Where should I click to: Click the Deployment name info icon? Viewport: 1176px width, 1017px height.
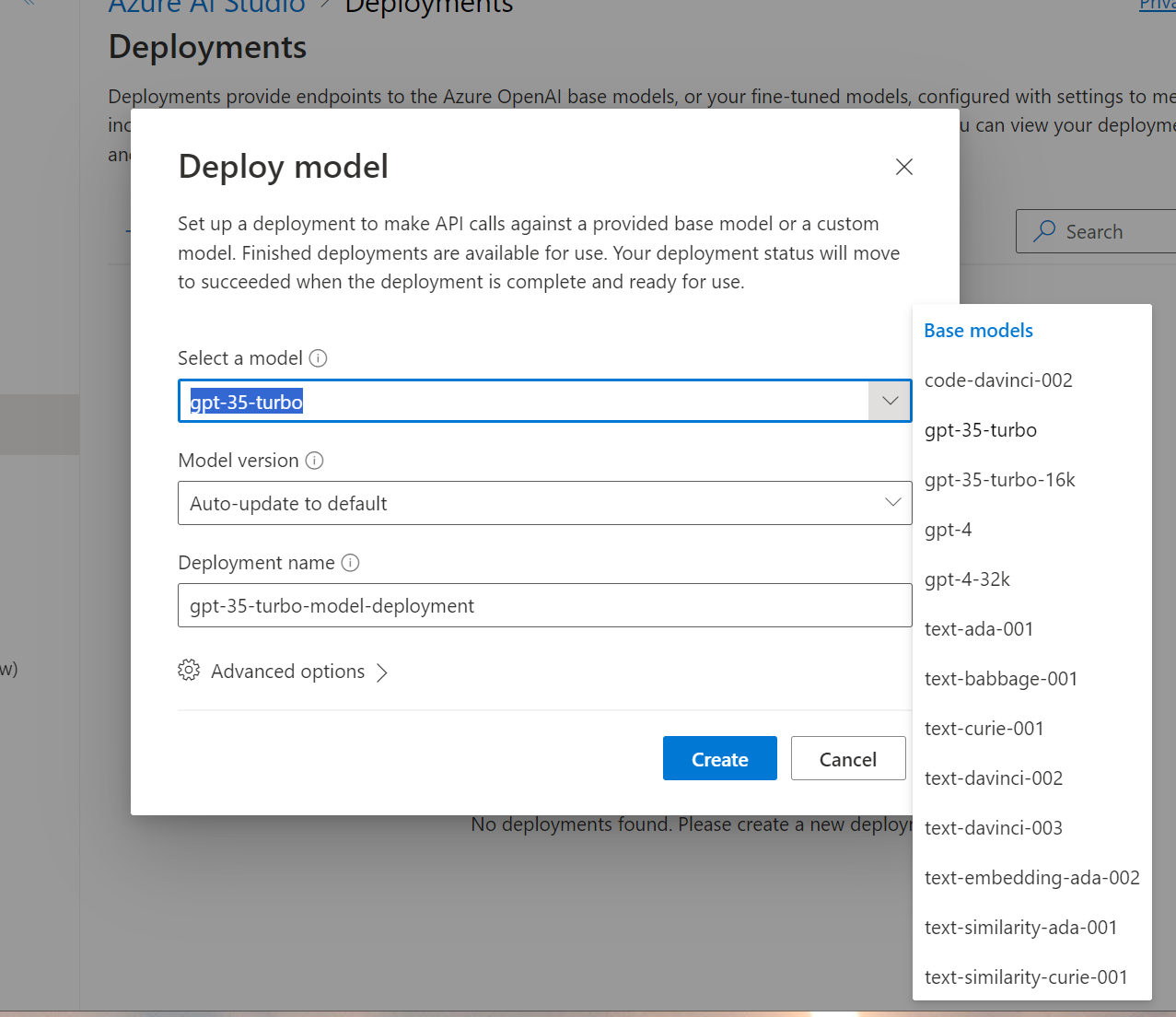tap(350, 563)
